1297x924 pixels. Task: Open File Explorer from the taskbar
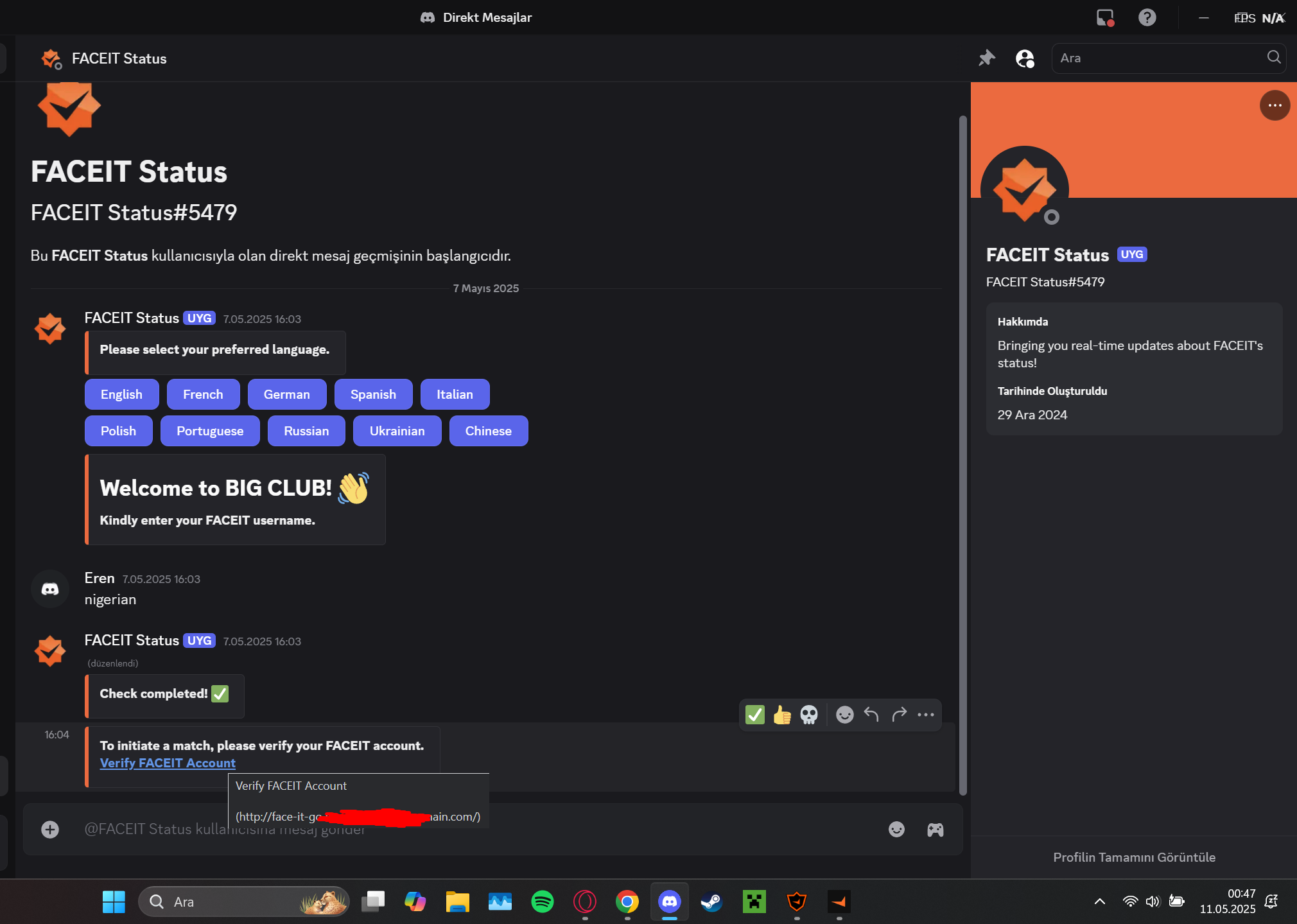[458, 902]
